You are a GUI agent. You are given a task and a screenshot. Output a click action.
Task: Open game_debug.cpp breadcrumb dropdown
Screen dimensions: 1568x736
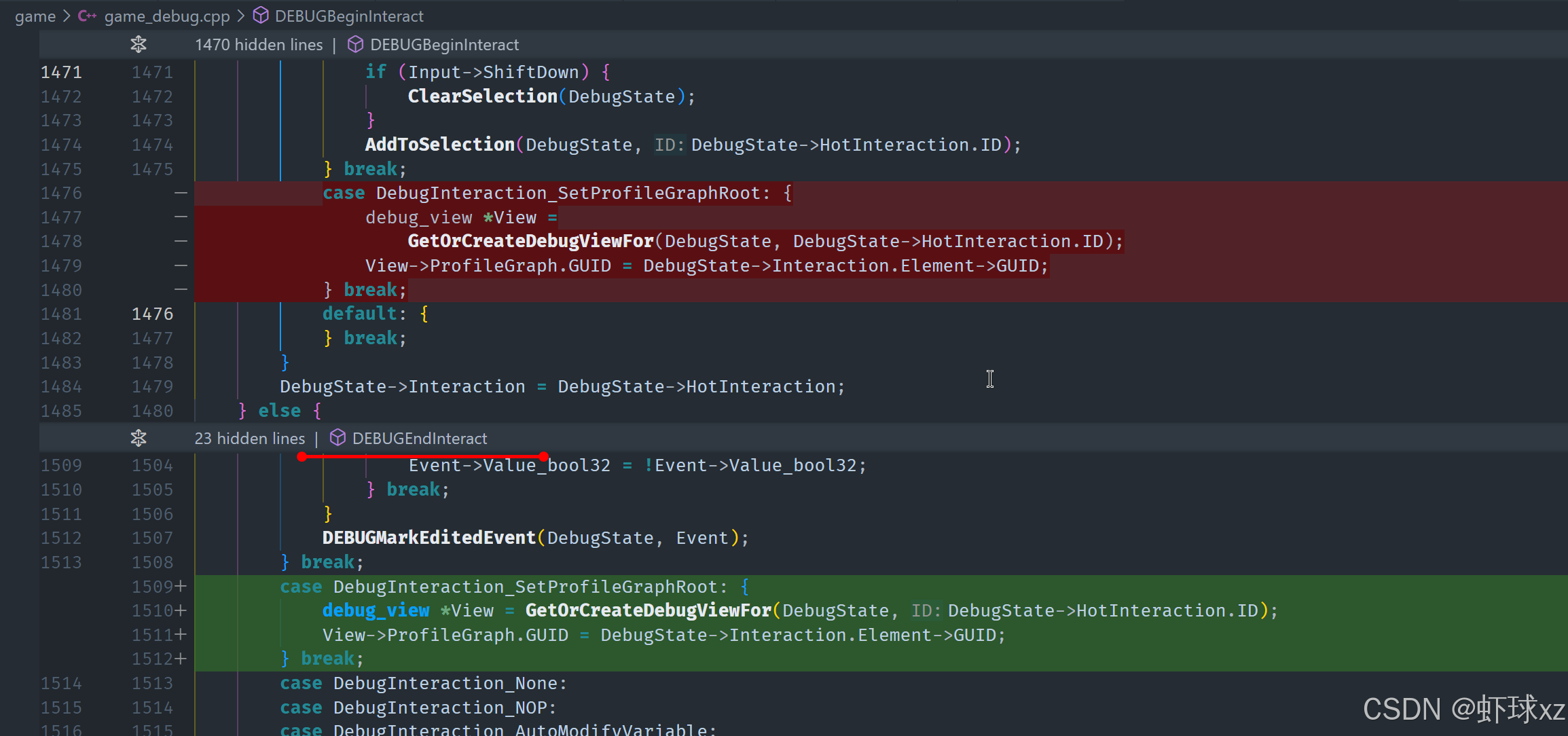(167, 16)
